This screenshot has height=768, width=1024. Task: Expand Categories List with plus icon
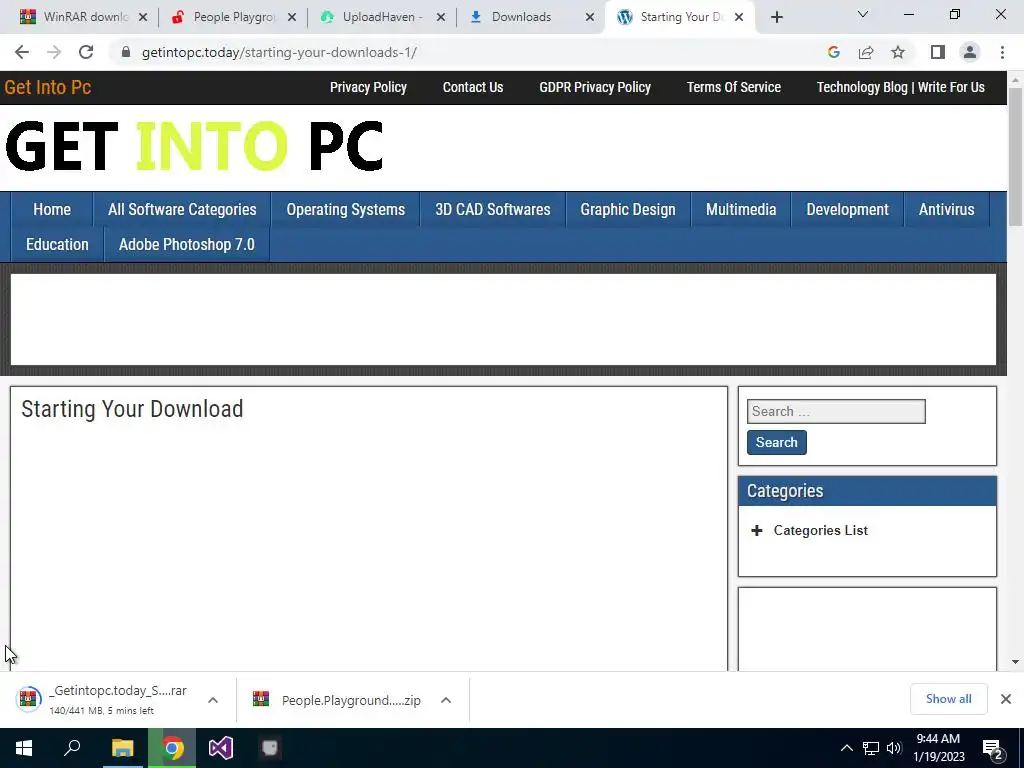pos(756,530)
